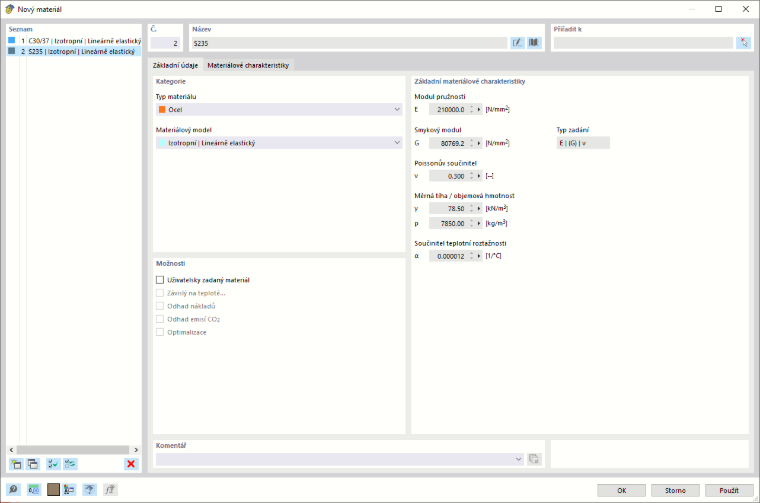Screen dimensions: 760x503
Task: Click the Typ zadání field E | (G) | v
Action: [583, 143]
